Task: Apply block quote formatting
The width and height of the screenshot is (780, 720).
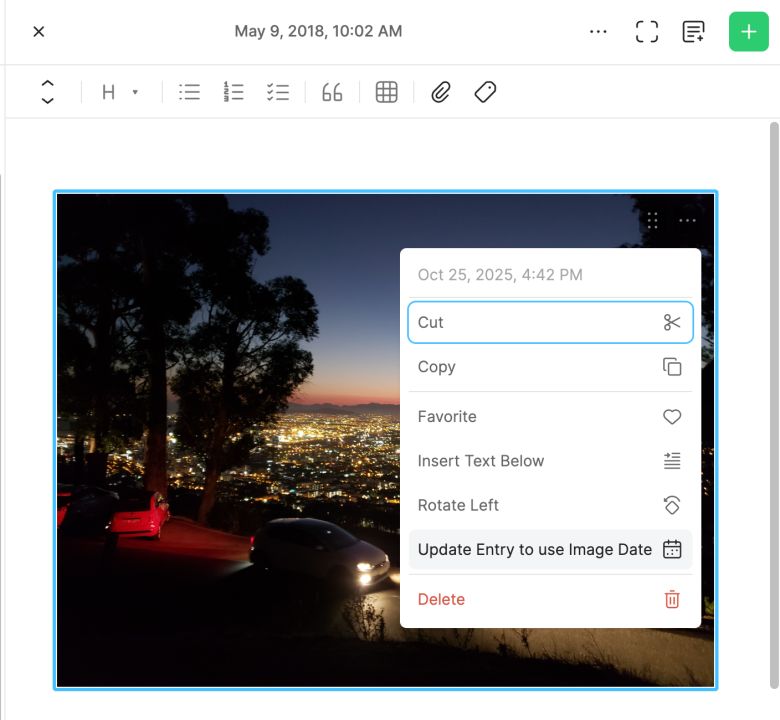Action: pos(332,92)
